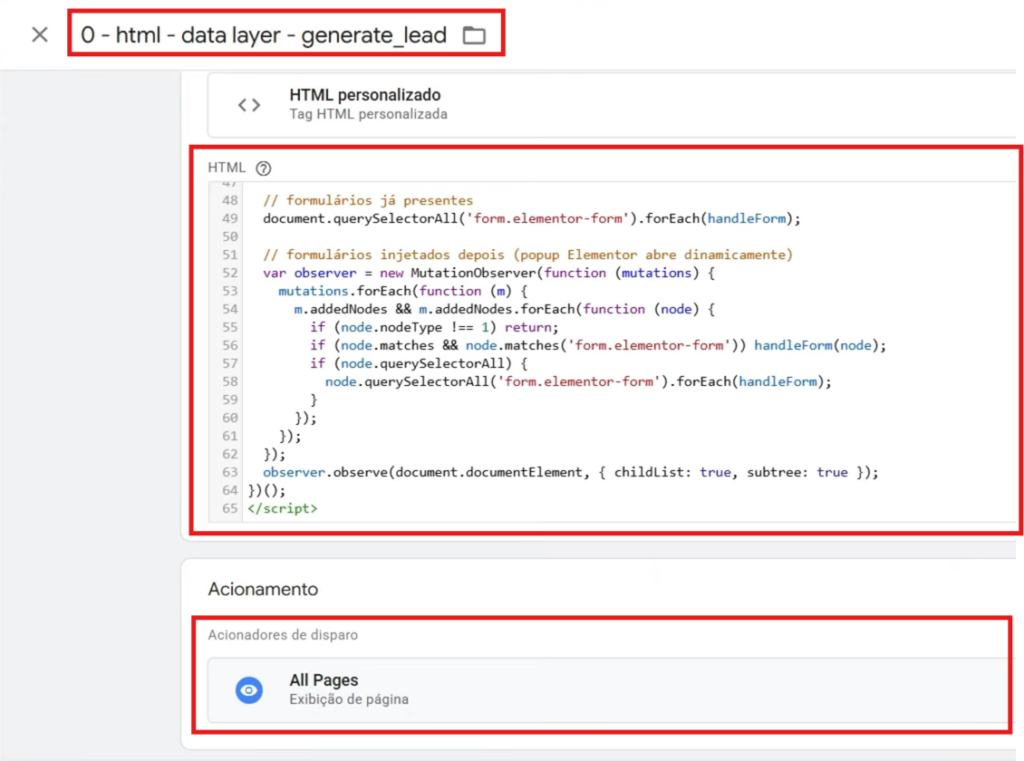Click the comment line '// formulários já presentes'

click(x=368, y=200)
